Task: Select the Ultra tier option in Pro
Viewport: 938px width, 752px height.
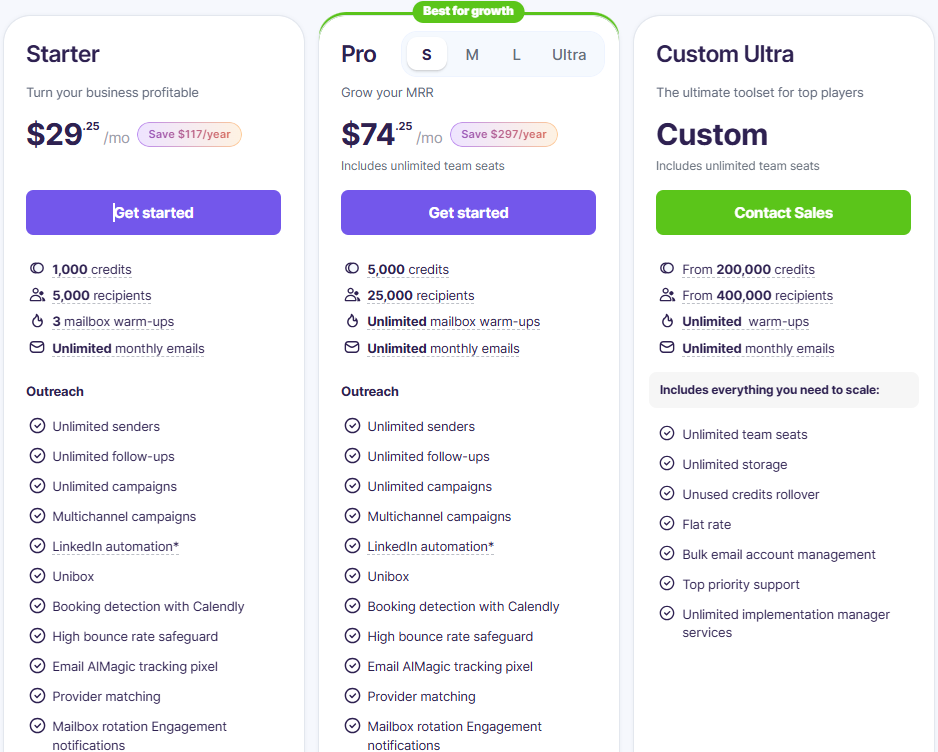Action: tap(569, 55)
